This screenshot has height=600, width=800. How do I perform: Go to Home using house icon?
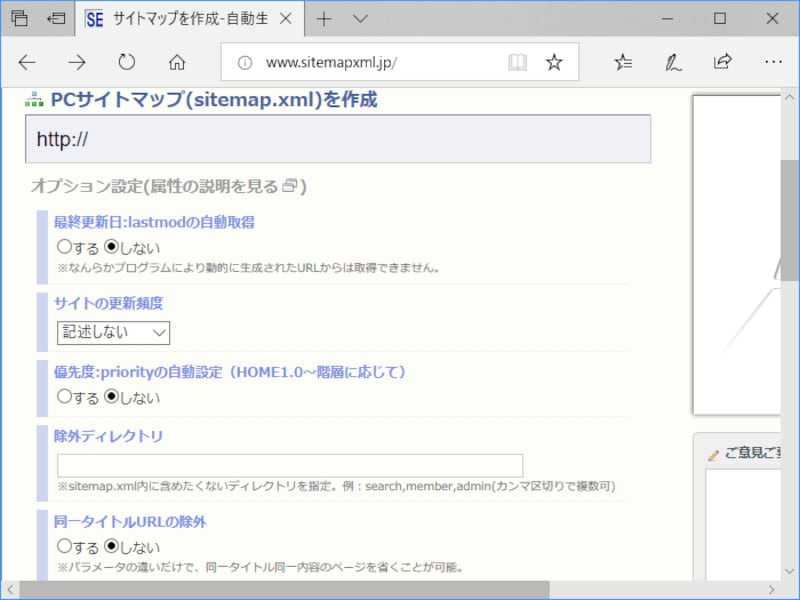[177, 62]
